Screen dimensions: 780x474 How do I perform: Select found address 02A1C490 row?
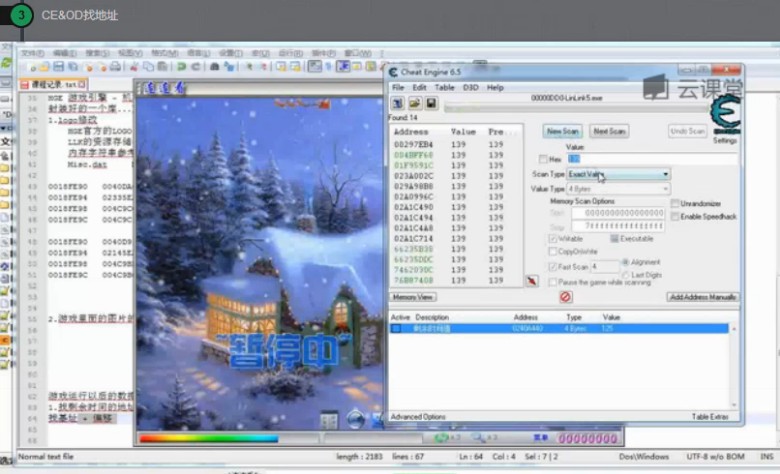point(456,207)
